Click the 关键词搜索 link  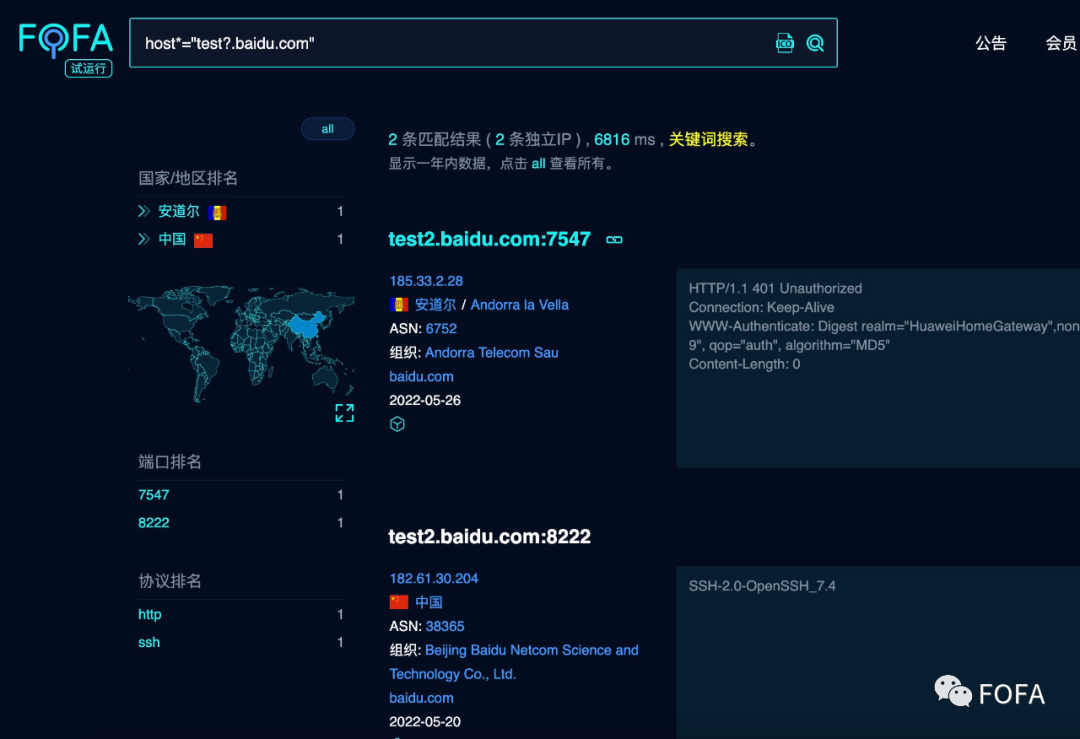[708, 139]
